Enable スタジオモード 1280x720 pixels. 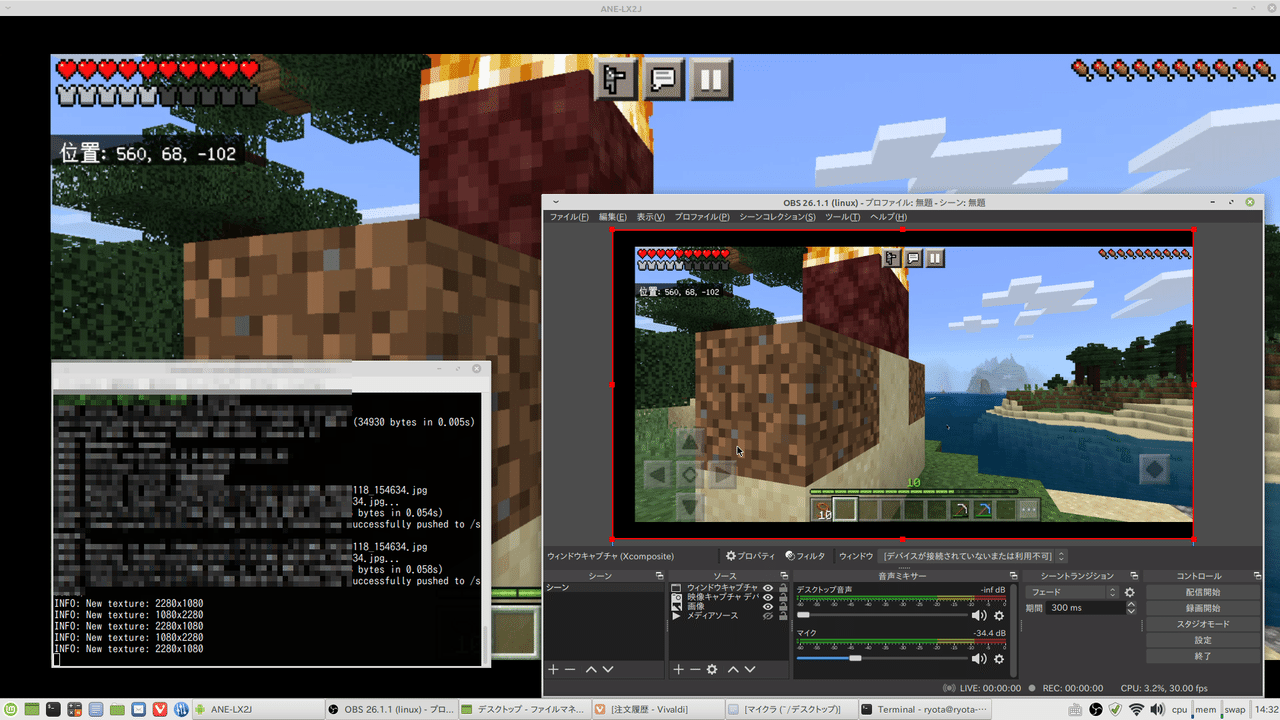click(1203, 624)
